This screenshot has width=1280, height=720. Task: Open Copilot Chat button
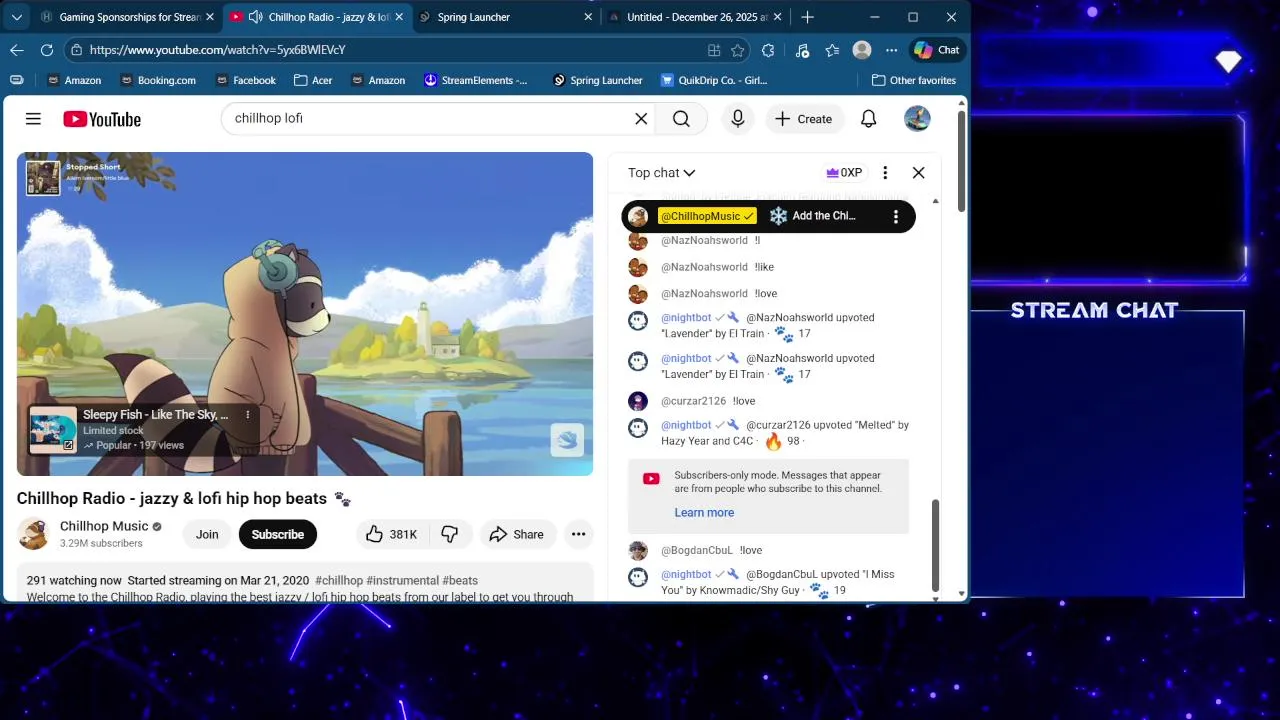(937, 50)
